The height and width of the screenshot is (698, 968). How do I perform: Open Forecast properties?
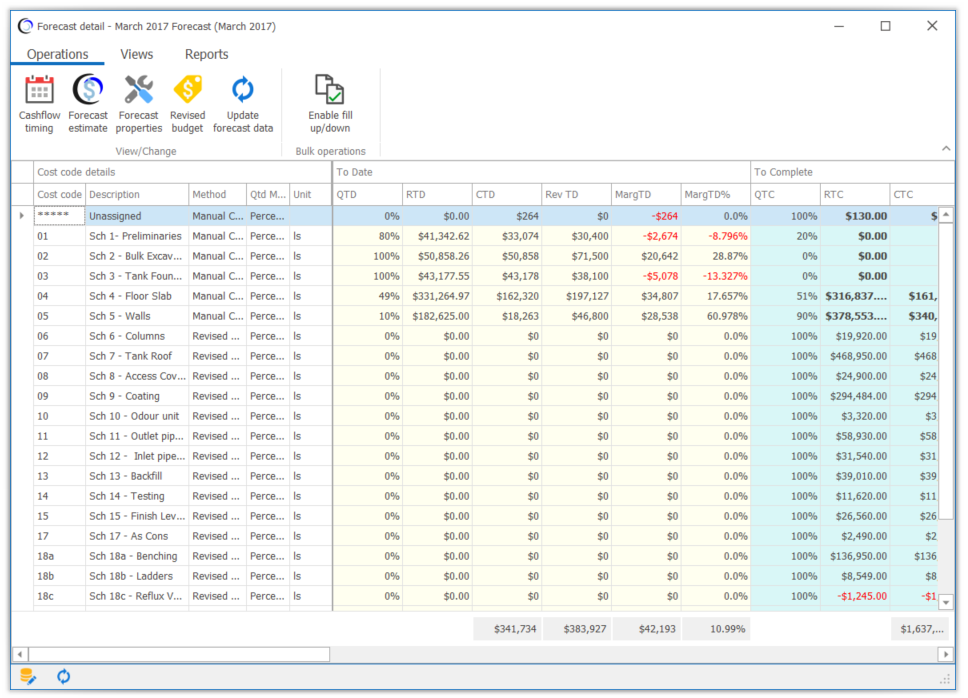tap(138, 104)
